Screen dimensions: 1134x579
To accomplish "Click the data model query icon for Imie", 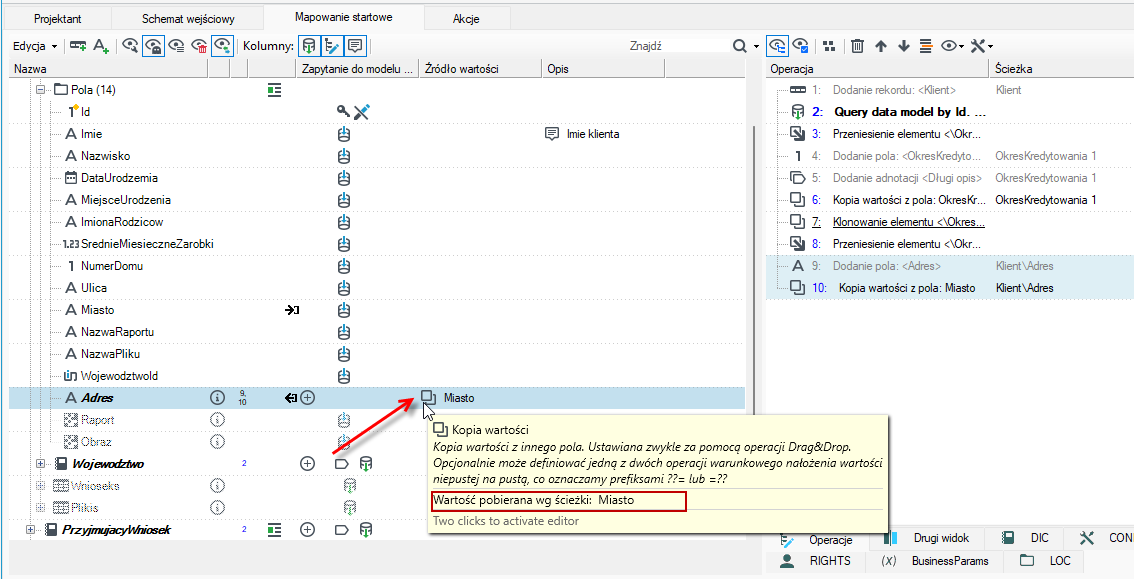I will point(345,134).
